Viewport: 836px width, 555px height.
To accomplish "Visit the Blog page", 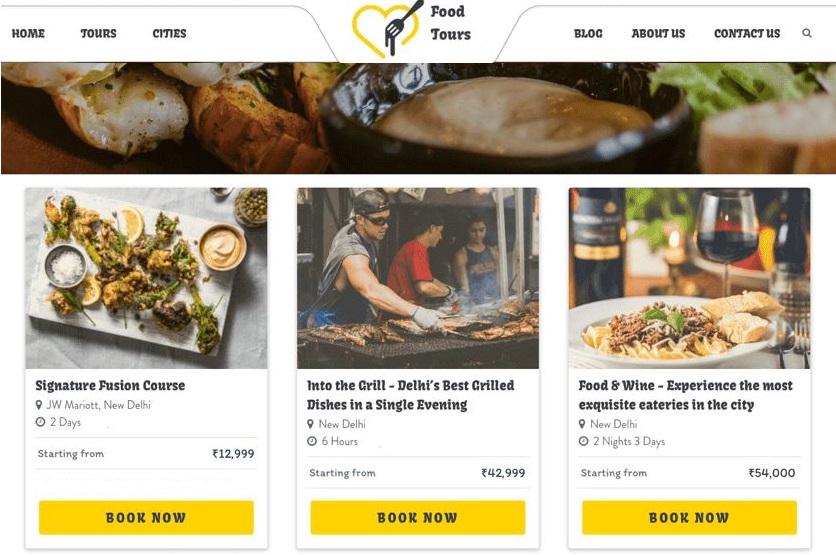I will tap(588, 33).
